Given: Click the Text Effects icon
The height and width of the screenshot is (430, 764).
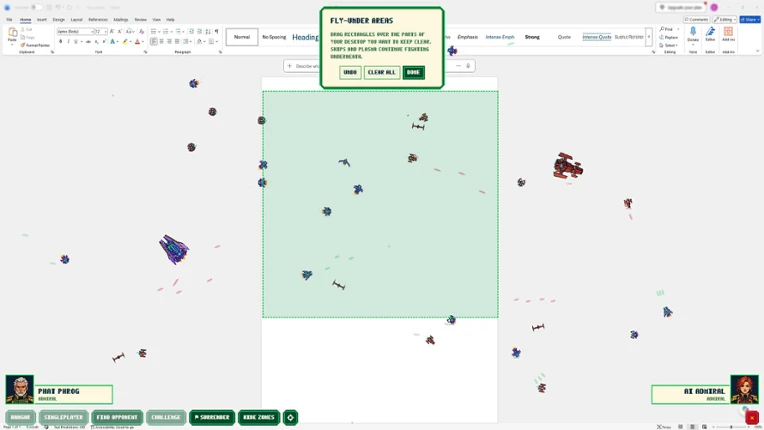Looking at the screenshot, I should pyautogui.click(x=113, y=42).
